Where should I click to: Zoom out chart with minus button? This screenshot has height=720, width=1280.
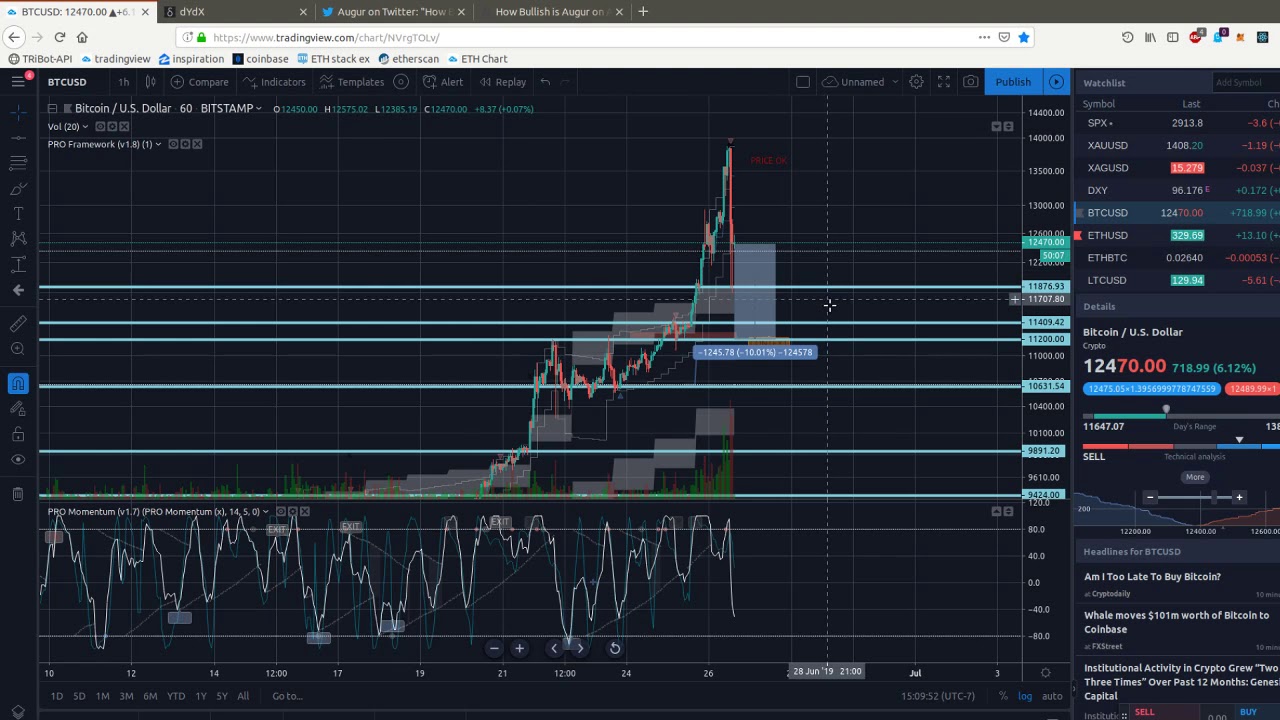[x=494, y=648]
